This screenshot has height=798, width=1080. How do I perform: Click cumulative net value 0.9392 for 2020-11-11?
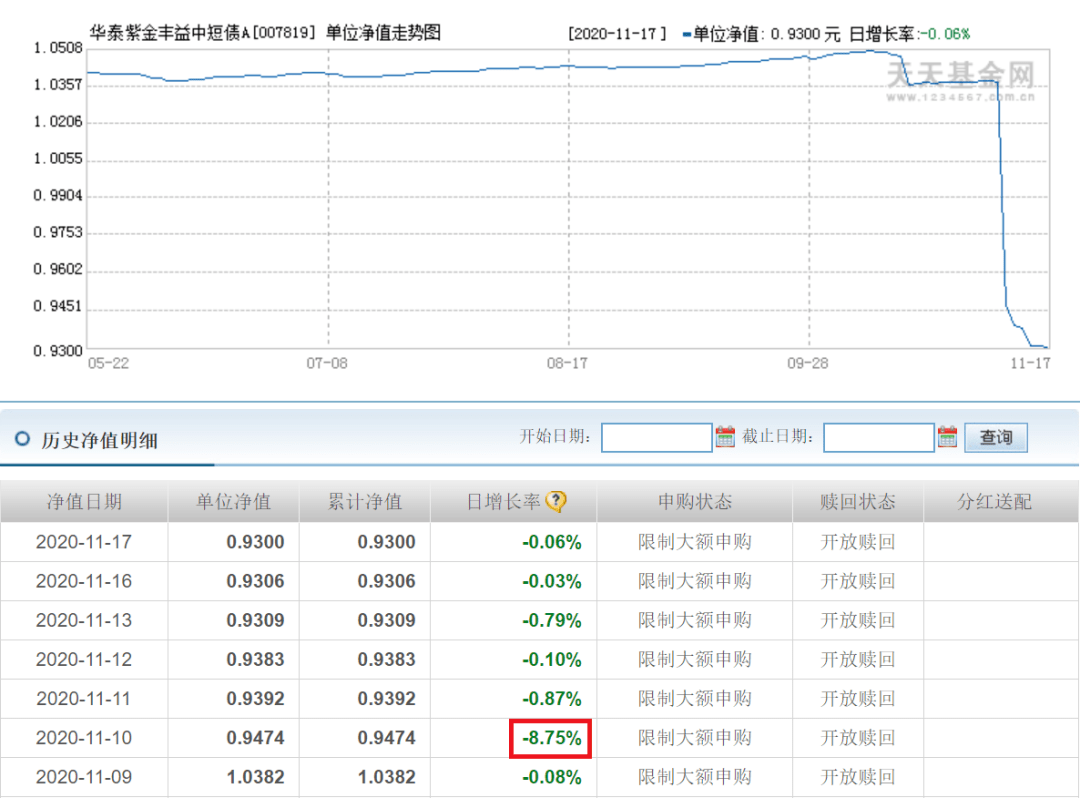386,699
